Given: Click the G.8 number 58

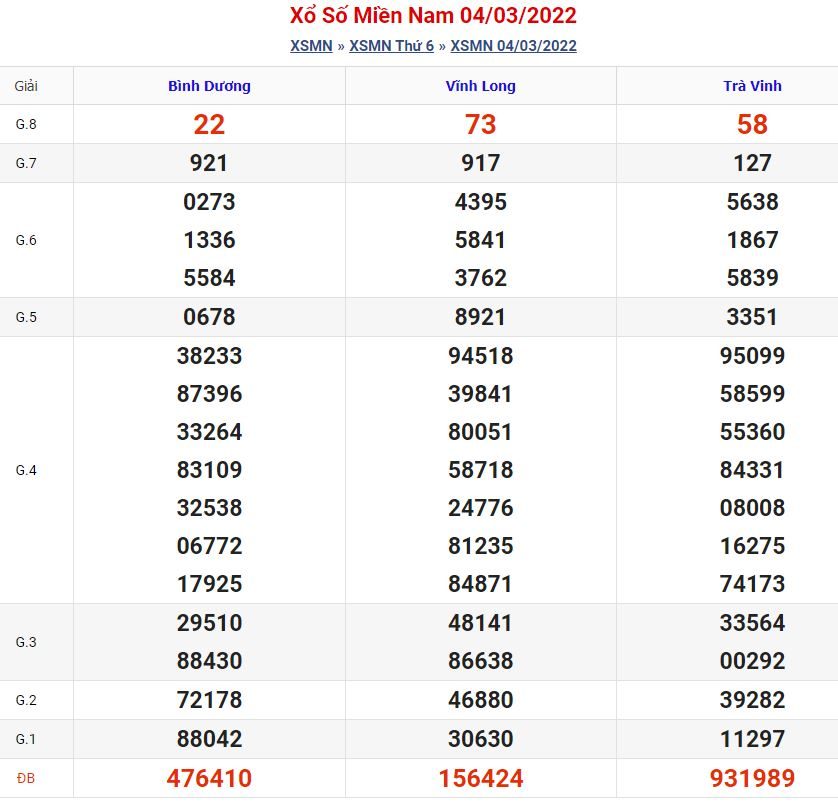Looking at the screenshot, I should [x=752, y=124].
